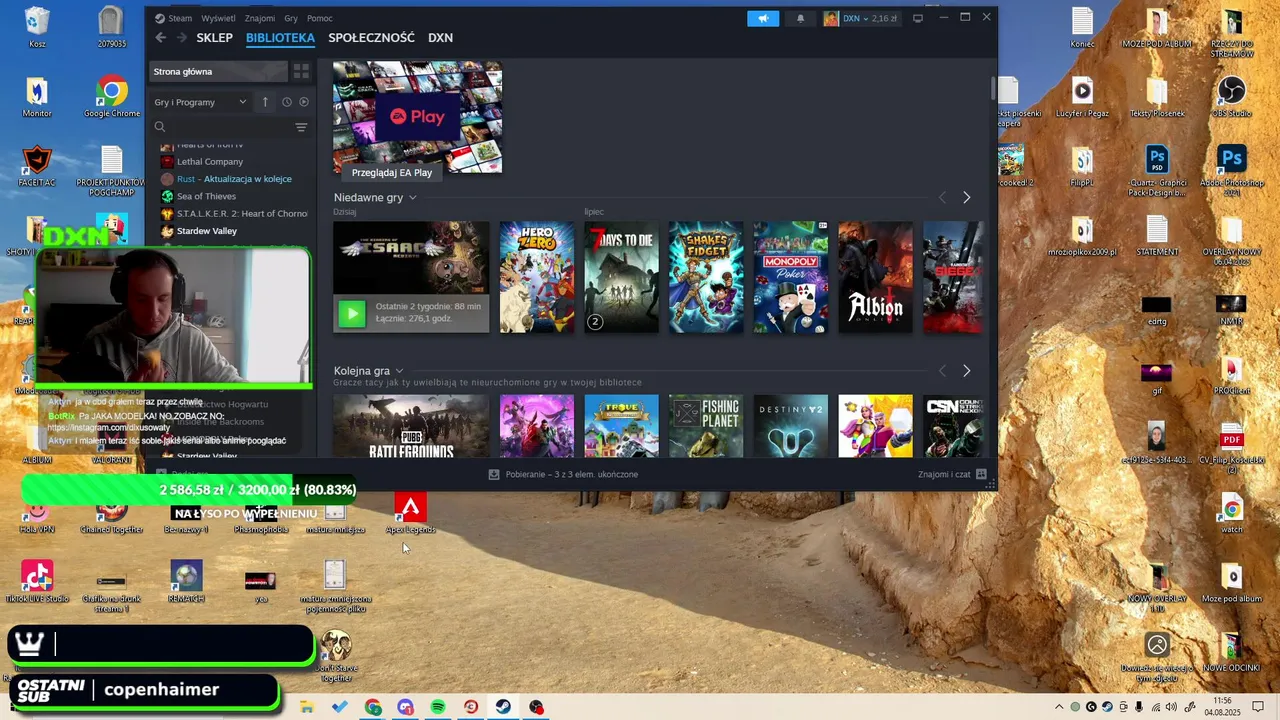The image size is (1280, 720).
Task: Click the Przeglądaj EA Play button
Action: pyautogui.click(x=392, y=172)
